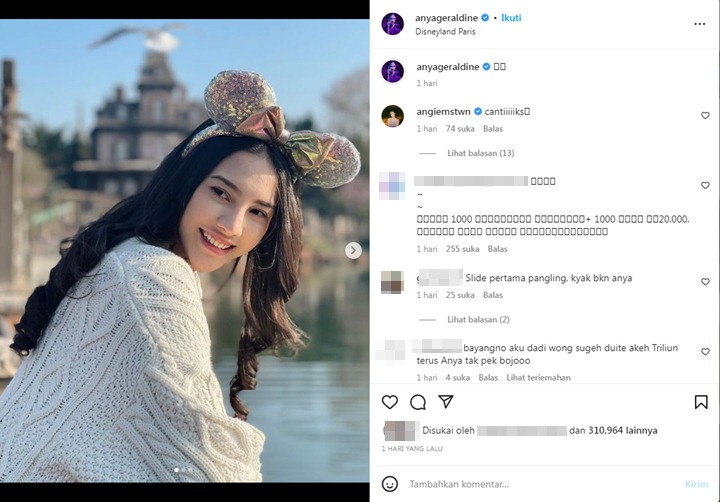View 4 suka likes list
The image size is (720, 502).
[457, 378]
